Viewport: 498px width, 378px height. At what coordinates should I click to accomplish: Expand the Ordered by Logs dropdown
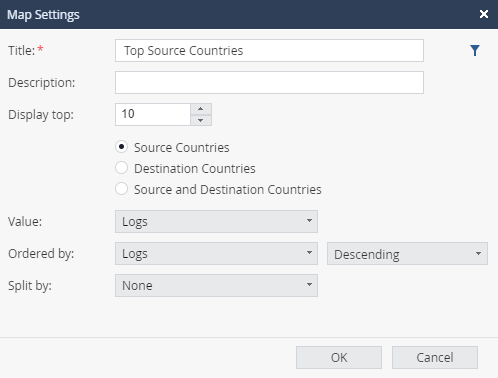216,253
